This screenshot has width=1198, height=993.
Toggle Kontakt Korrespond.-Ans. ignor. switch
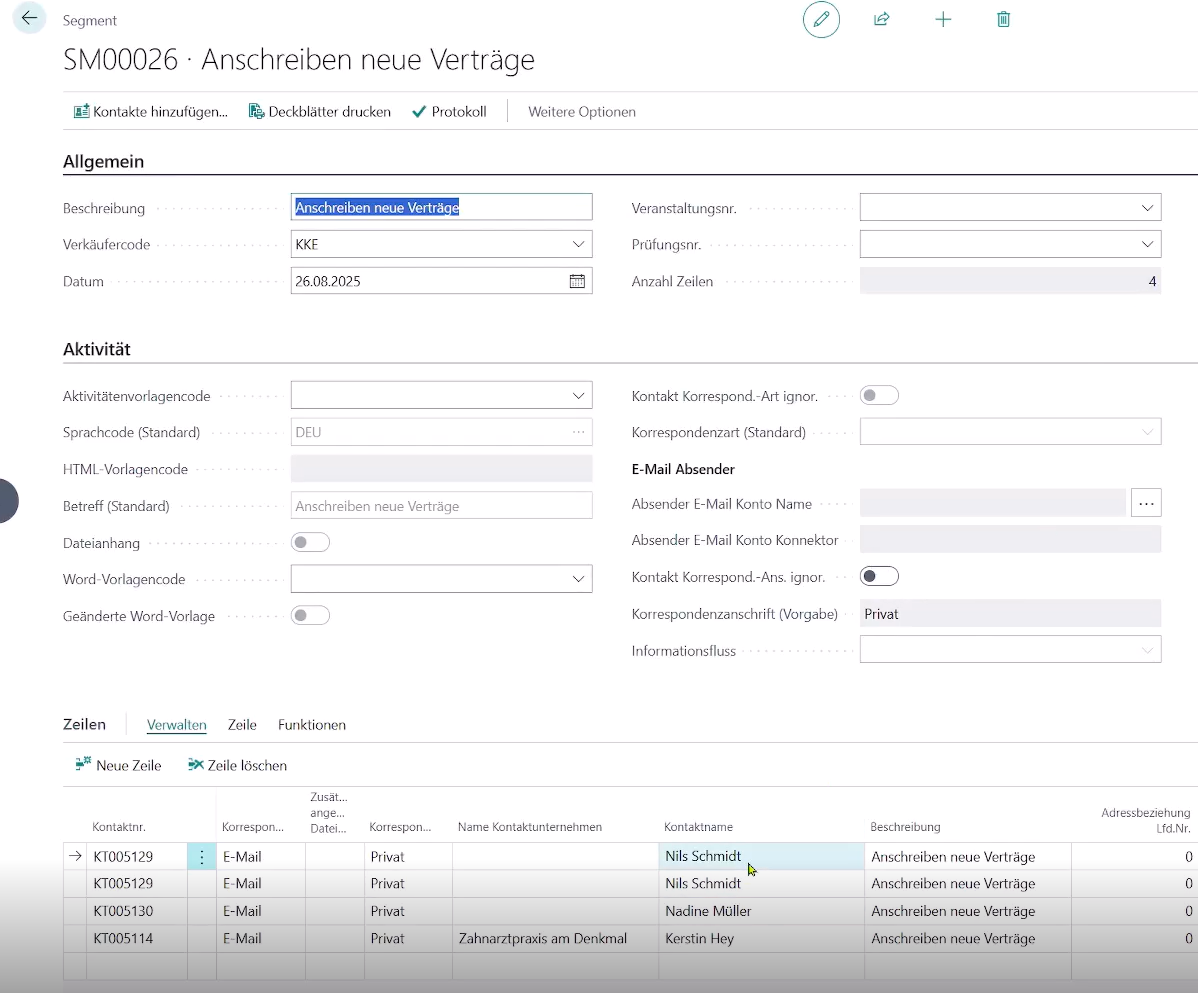click(879, 576)
